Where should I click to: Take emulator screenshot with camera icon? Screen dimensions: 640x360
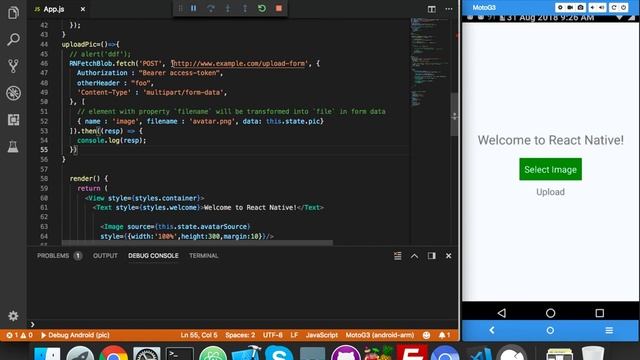point(580,7)
